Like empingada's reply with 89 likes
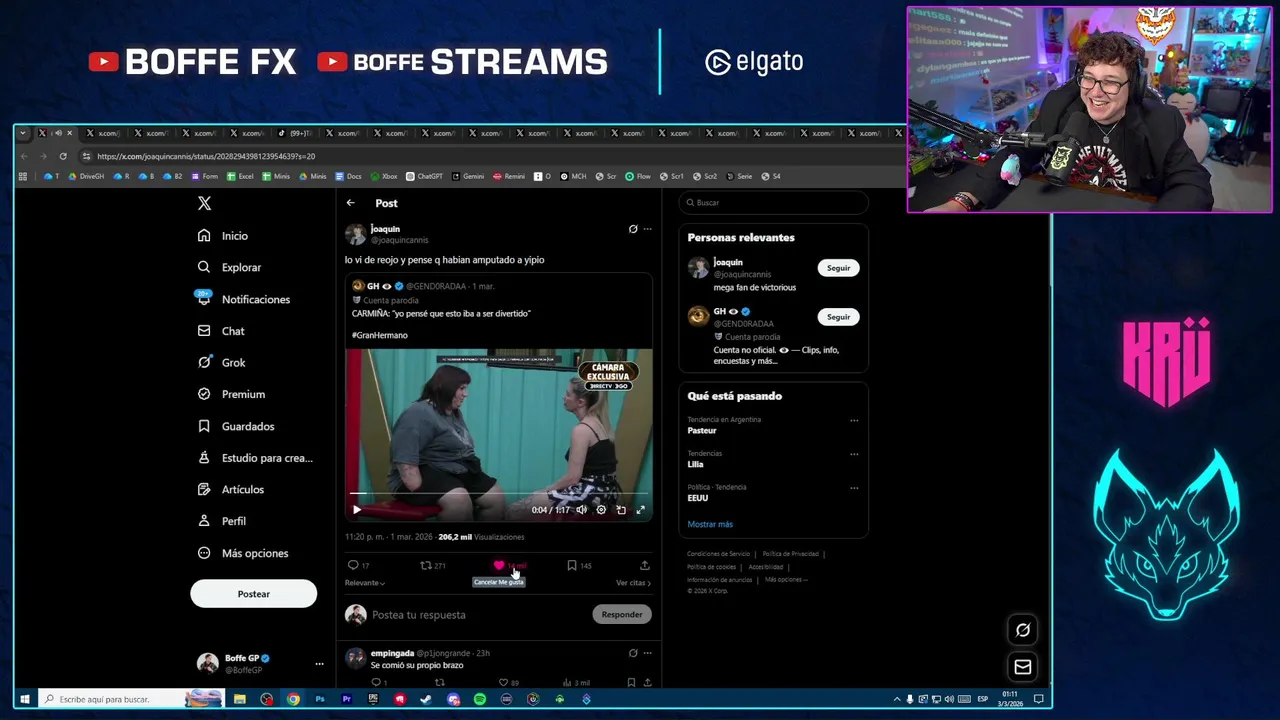The image size is (1280, 720). [x=503, y=682]
